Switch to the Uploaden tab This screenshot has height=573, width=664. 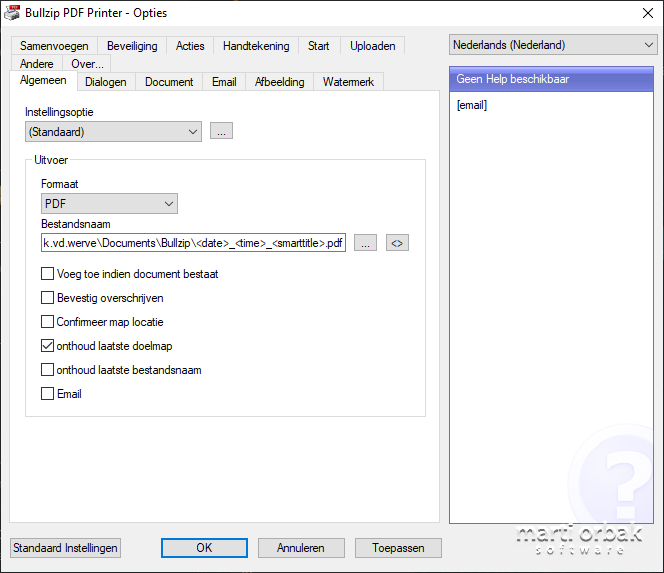pyautogui.click(x=373, y=46)
